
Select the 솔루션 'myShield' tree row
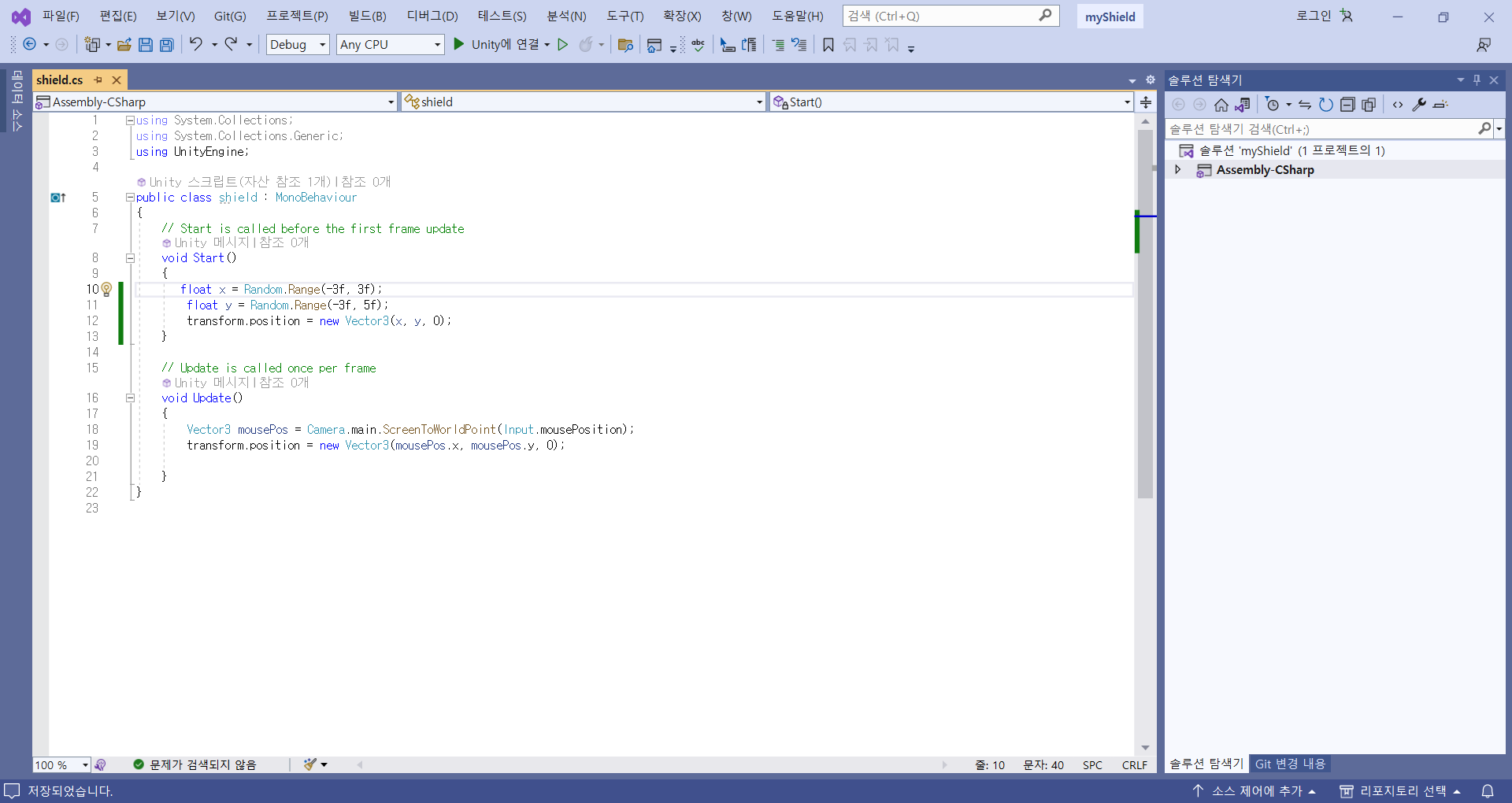[1335, 150]
